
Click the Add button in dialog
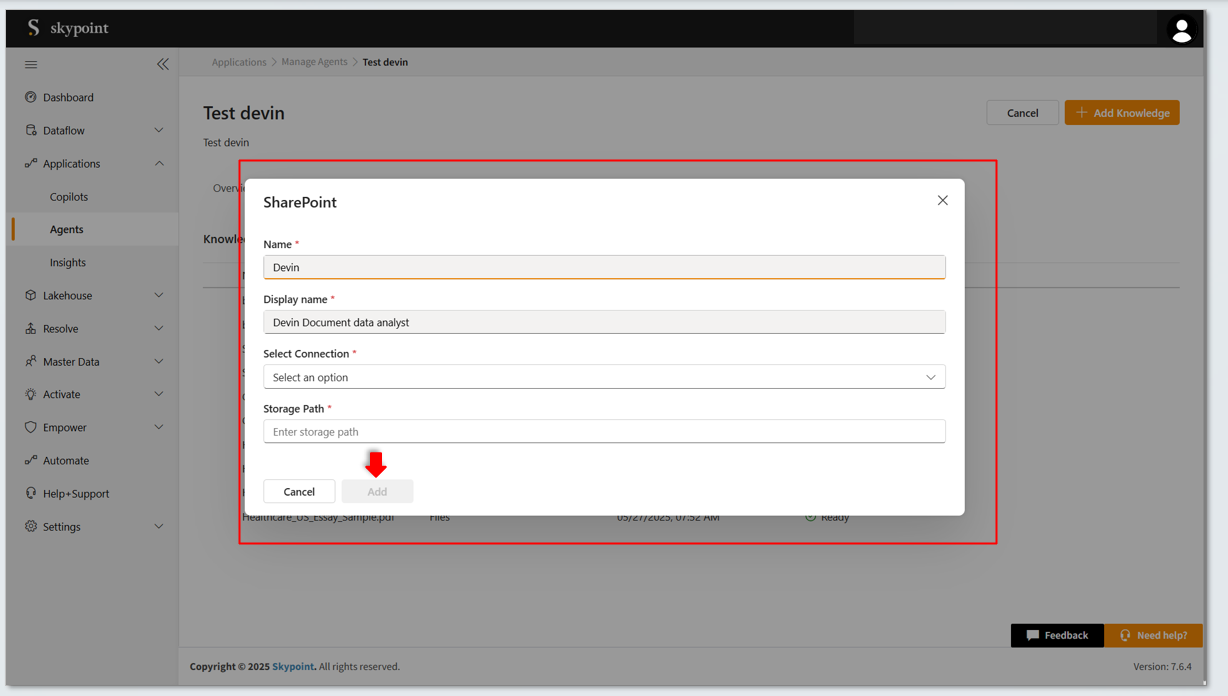pyautogui.click(x=377, y=491)
